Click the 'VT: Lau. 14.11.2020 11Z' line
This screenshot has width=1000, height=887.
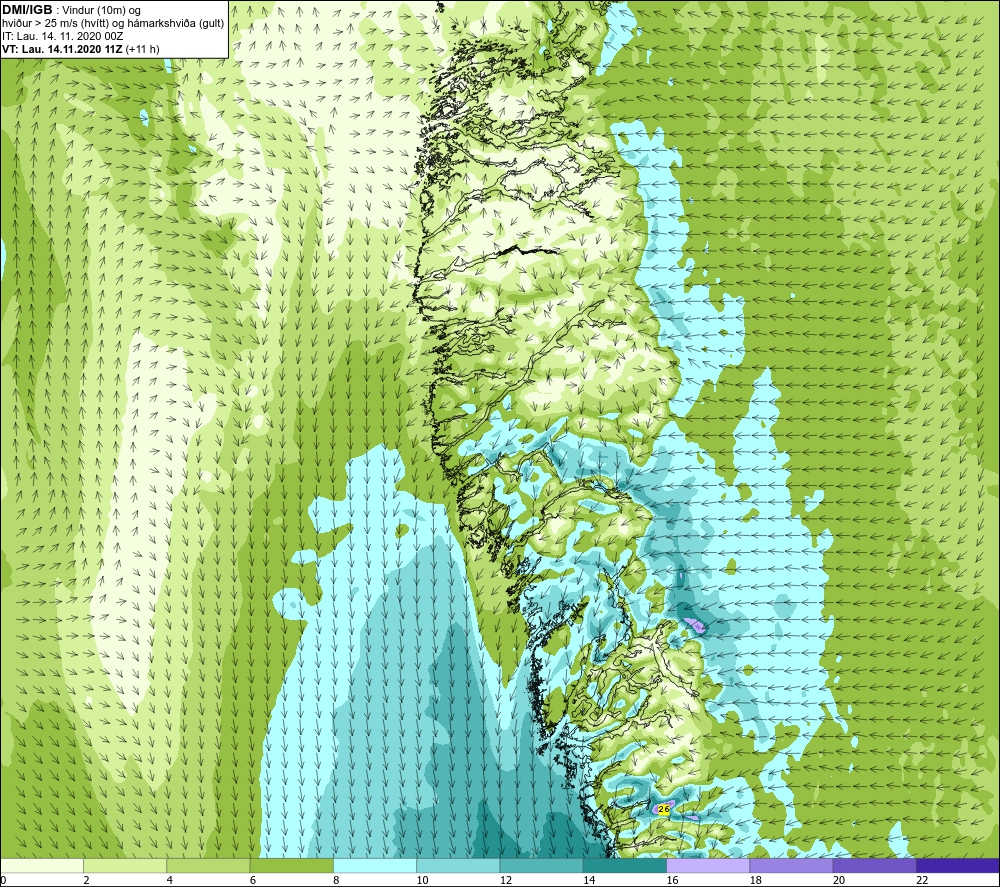coord(62,49)
